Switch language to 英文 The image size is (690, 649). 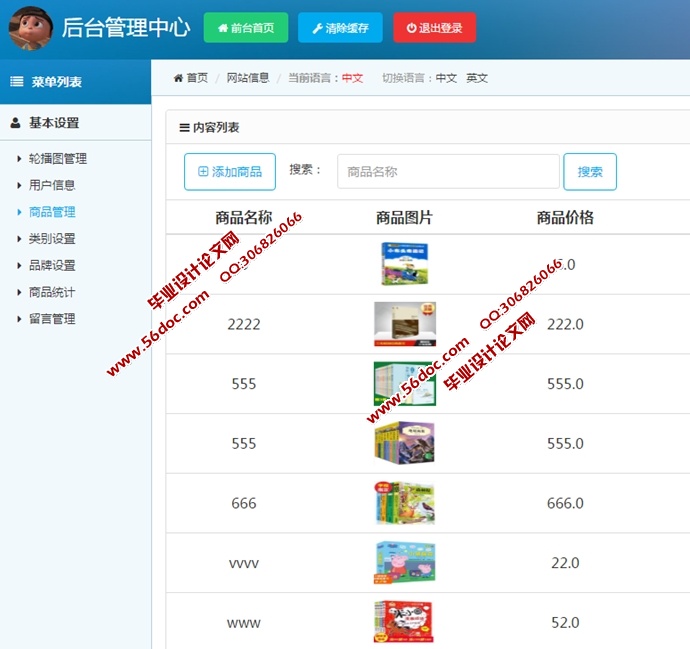click(477, 78)
